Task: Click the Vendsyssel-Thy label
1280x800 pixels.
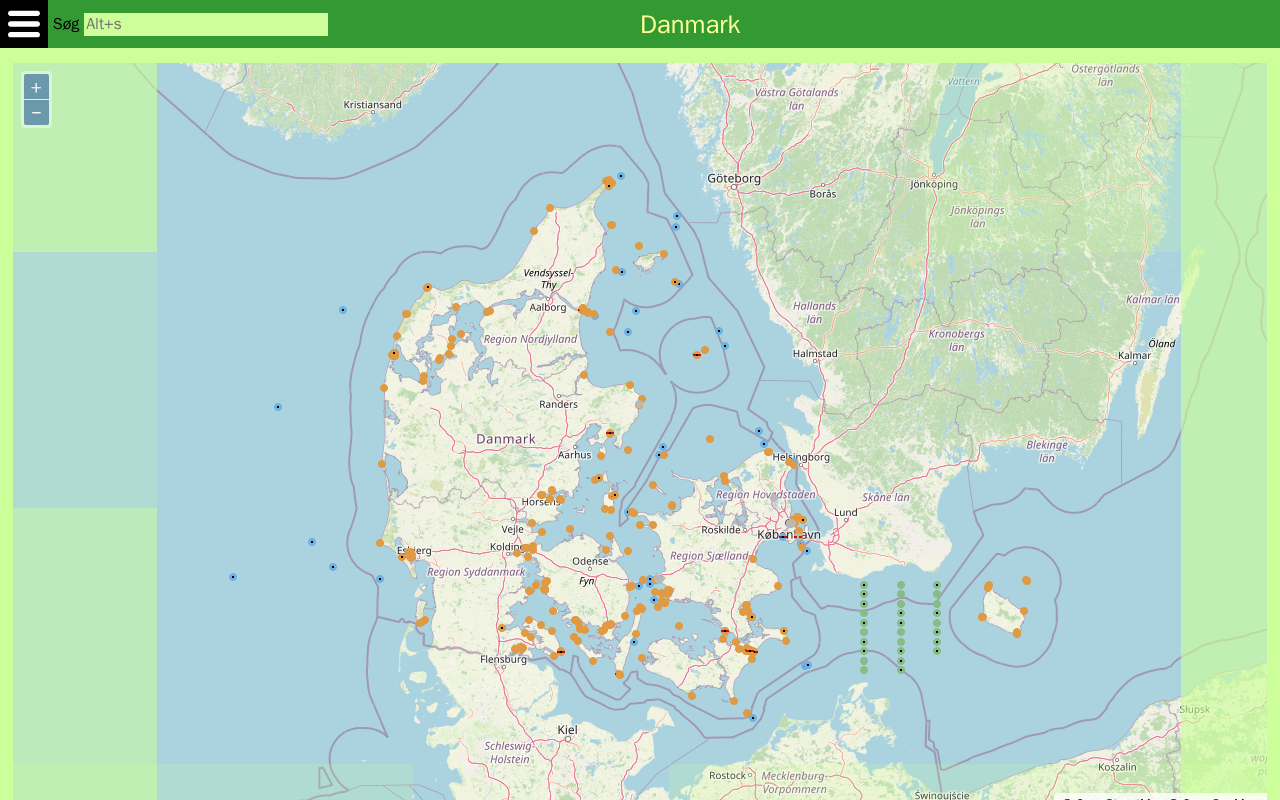Action: point(550,278)
